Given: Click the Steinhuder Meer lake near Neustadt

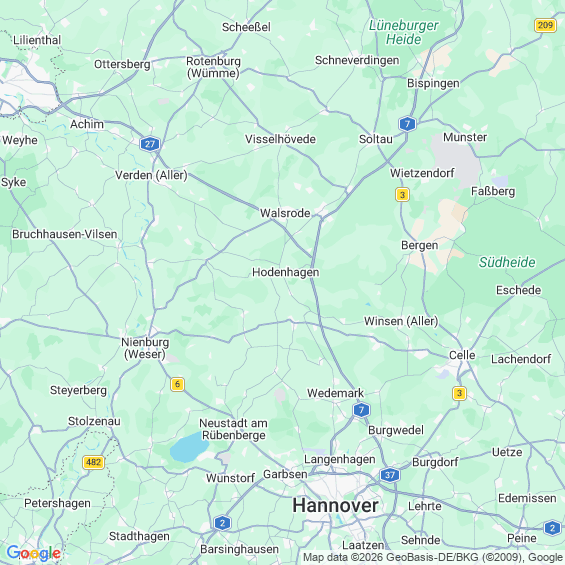Looking at the screenshot, I should pos(189,448).
